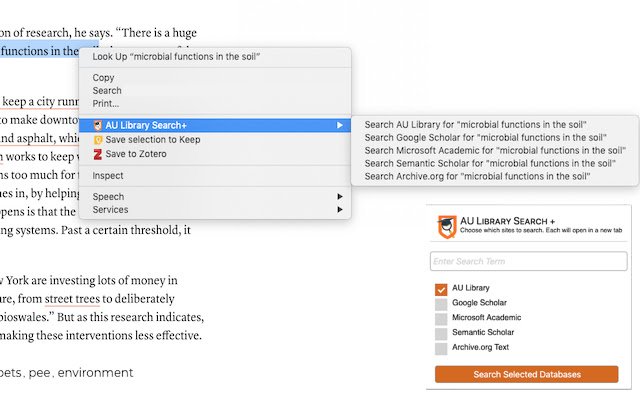The width and height of the screenshot is (640, 400).
Task: Click the AU Library Search+ popup logo
Action: tap(449, 226)
